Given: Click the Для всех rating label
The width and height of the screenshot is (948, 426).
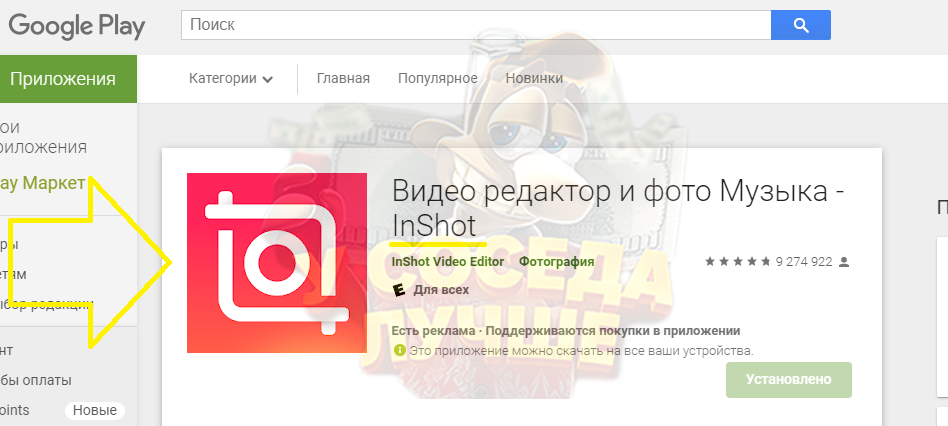Looking at the screenshot, I should (x=441, y=290).
